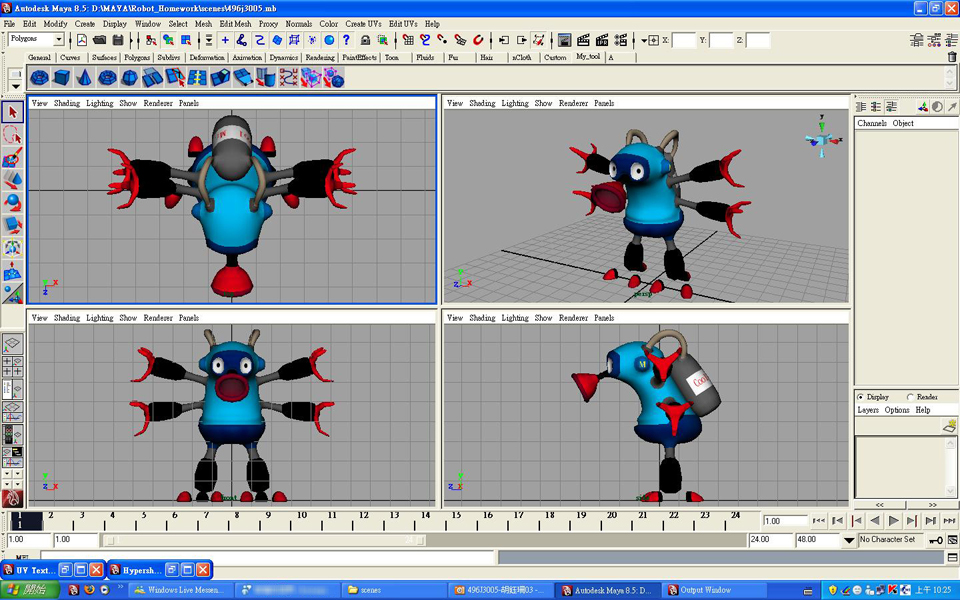Open the Polygons menu set dropdown
This screenshot has width=960, height=600.
click(58, 40)
